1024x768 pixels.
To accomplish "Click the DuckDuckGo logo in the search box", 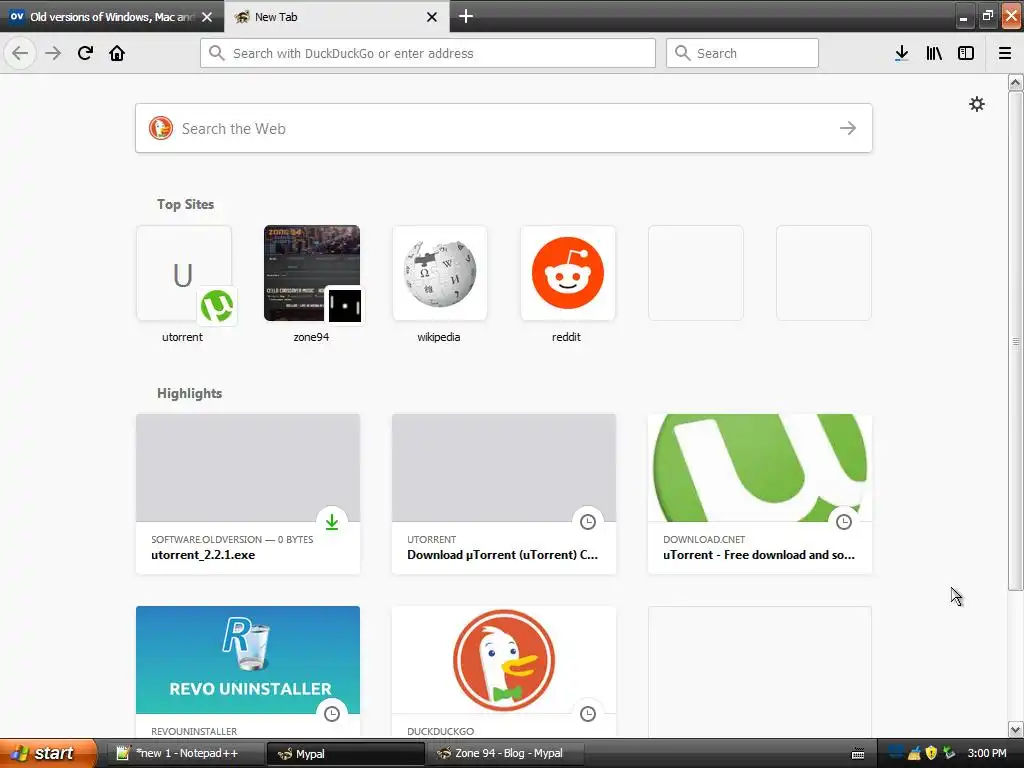I will (x=161, y=128).
